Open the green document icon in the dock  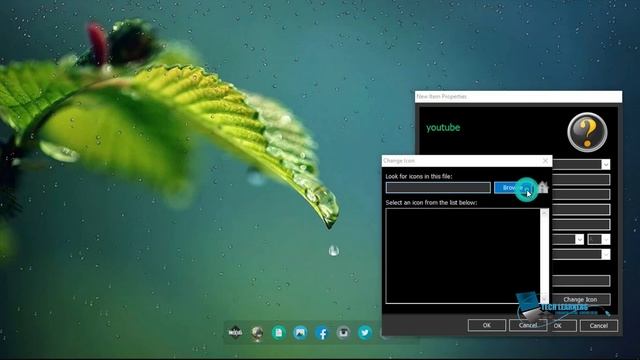click(x=279, y=333)
